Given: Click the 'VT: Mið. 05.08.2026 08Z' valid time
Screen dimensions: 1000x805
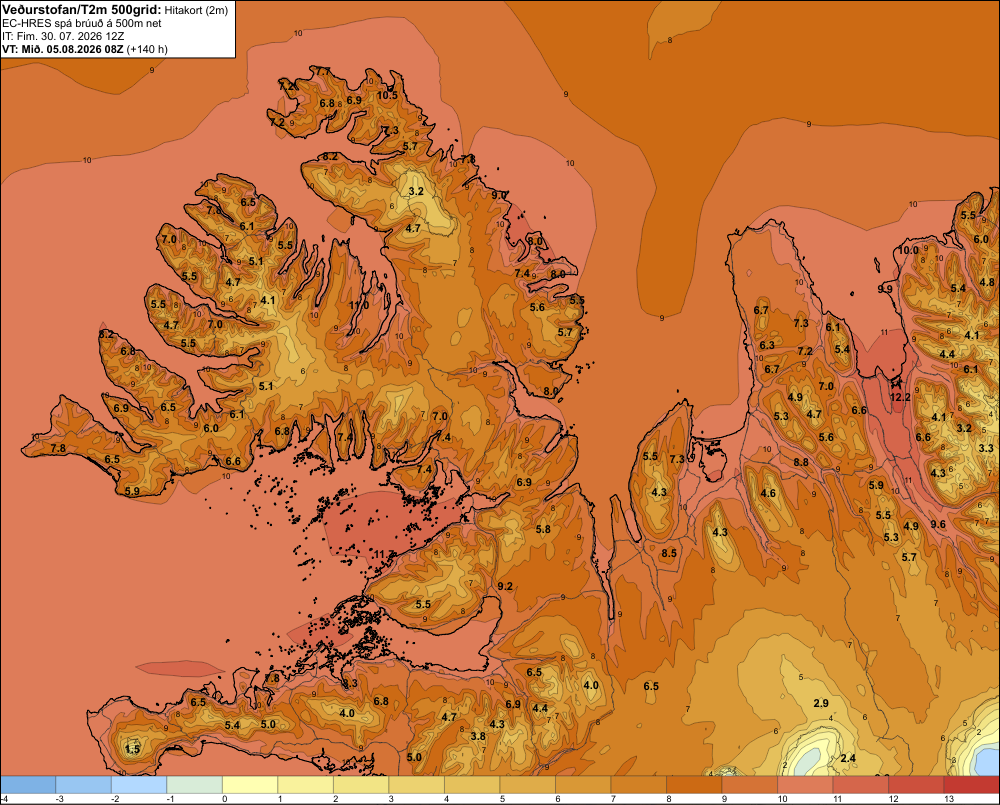Looking at the screenshot, I should [63, 49].
